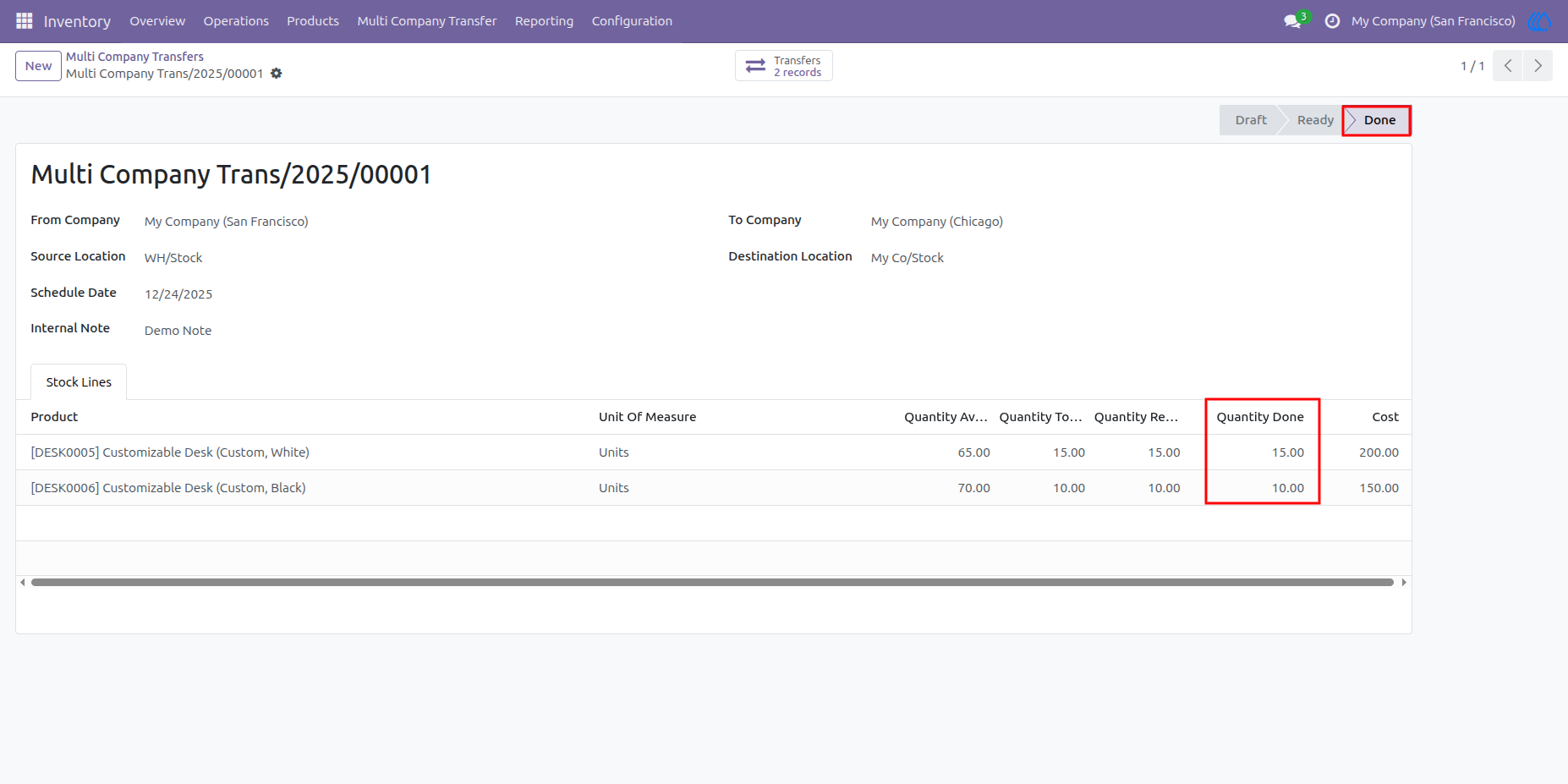Open the record actions gear icon
This screenshot has height=784, width=1568.
(277, 74)
